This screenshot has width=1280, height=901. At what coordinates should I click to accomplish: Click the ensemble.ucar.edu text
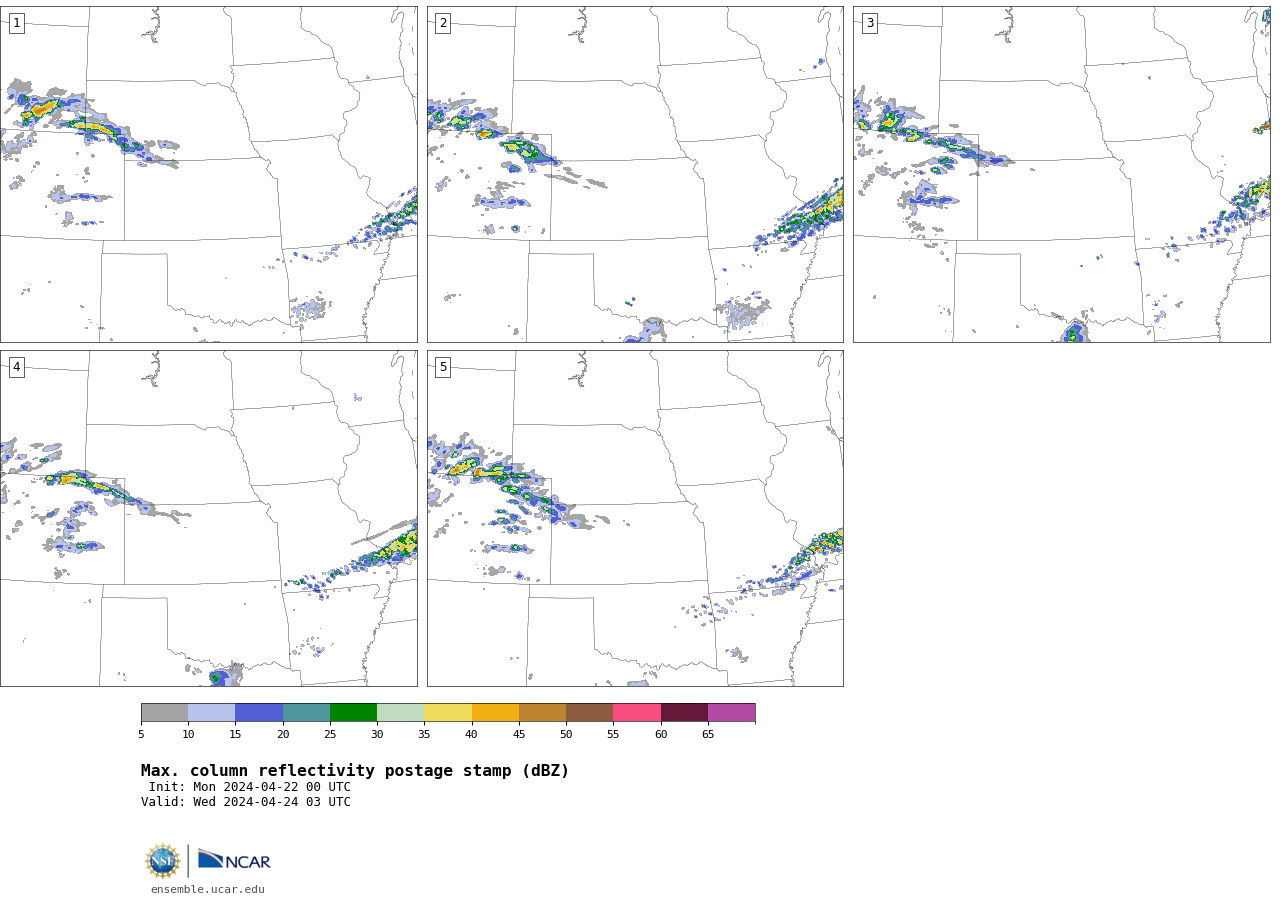pos(208,889)
